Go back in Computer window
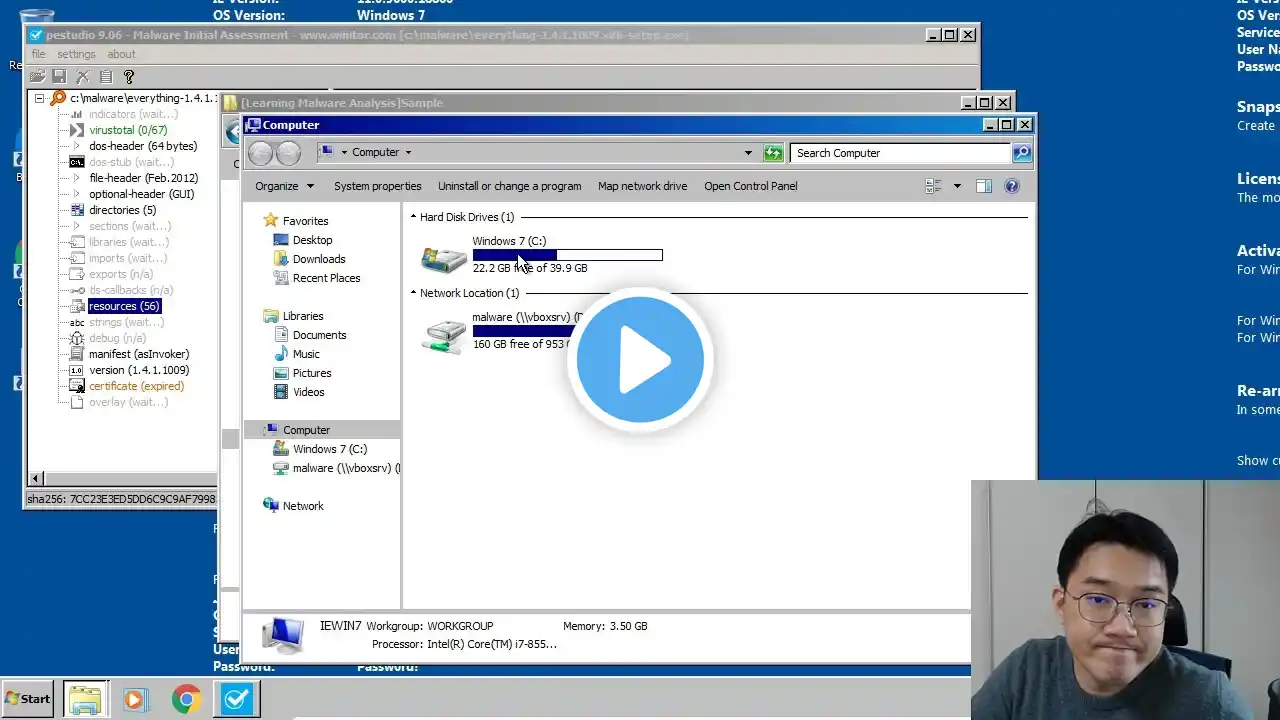Screen dimensions: 1280x720 (x=260, y=153)
